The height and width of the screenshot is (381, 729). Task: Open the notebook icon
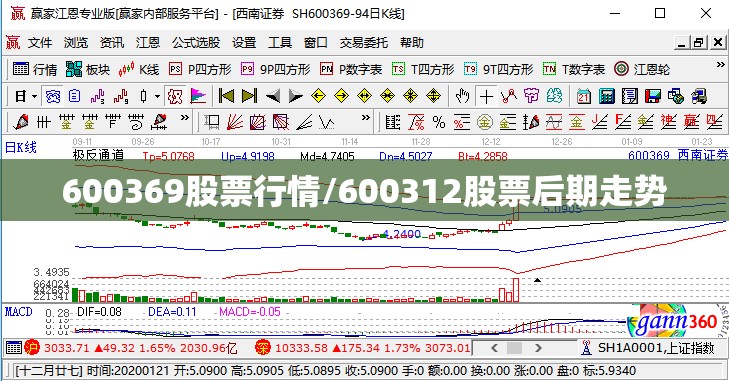click(x=630, y=96)
